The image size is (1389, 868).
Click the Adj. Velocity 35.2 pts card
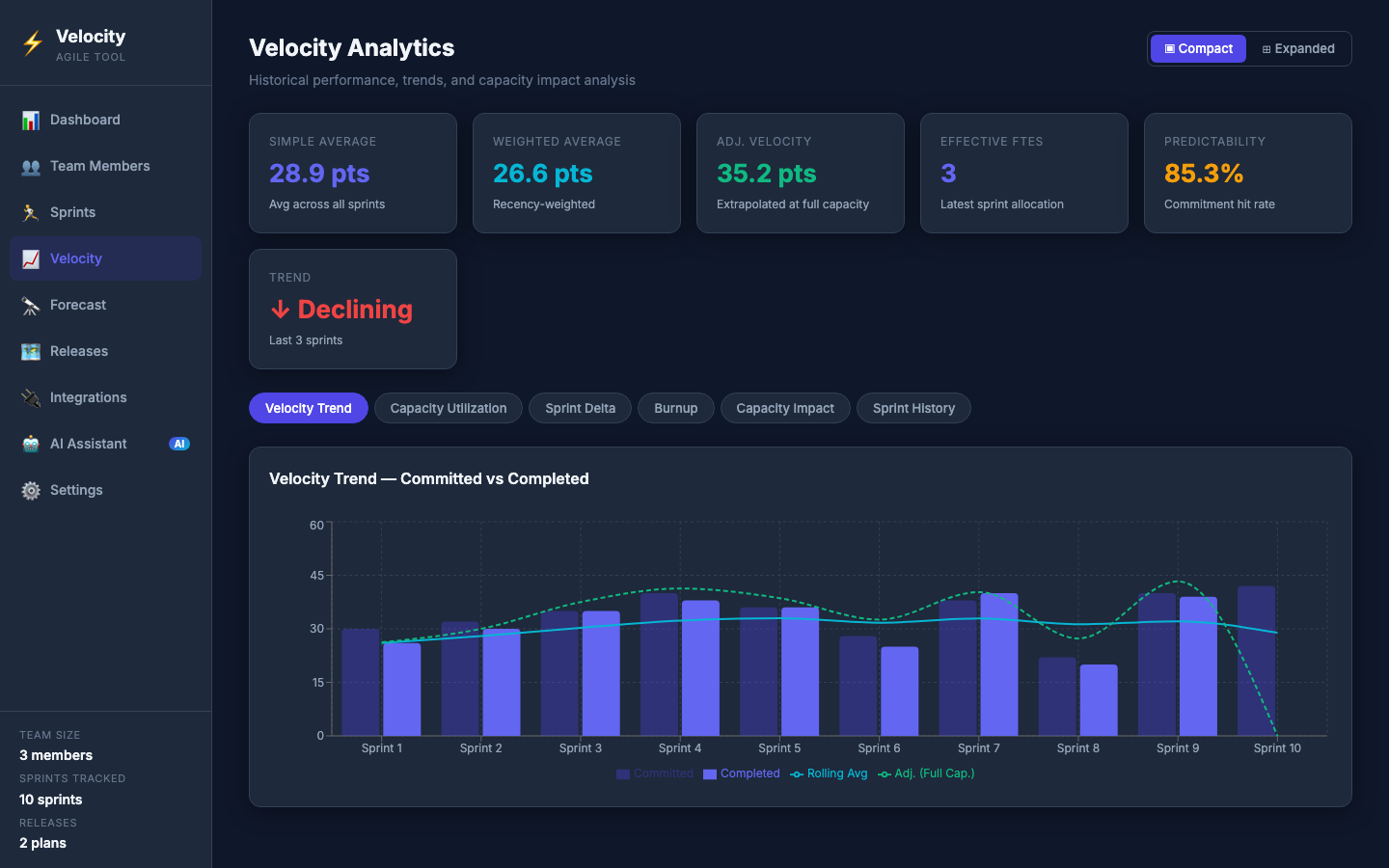801,174
